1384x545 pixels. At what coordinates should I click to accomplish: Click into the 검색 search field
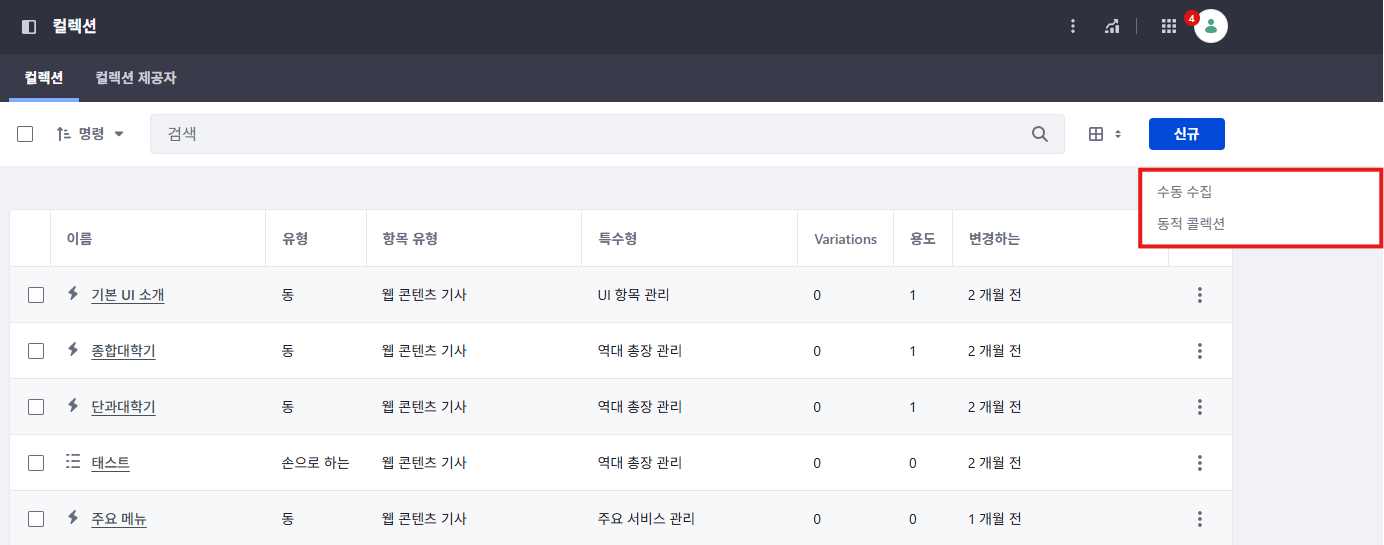click(x=590, y=134)
